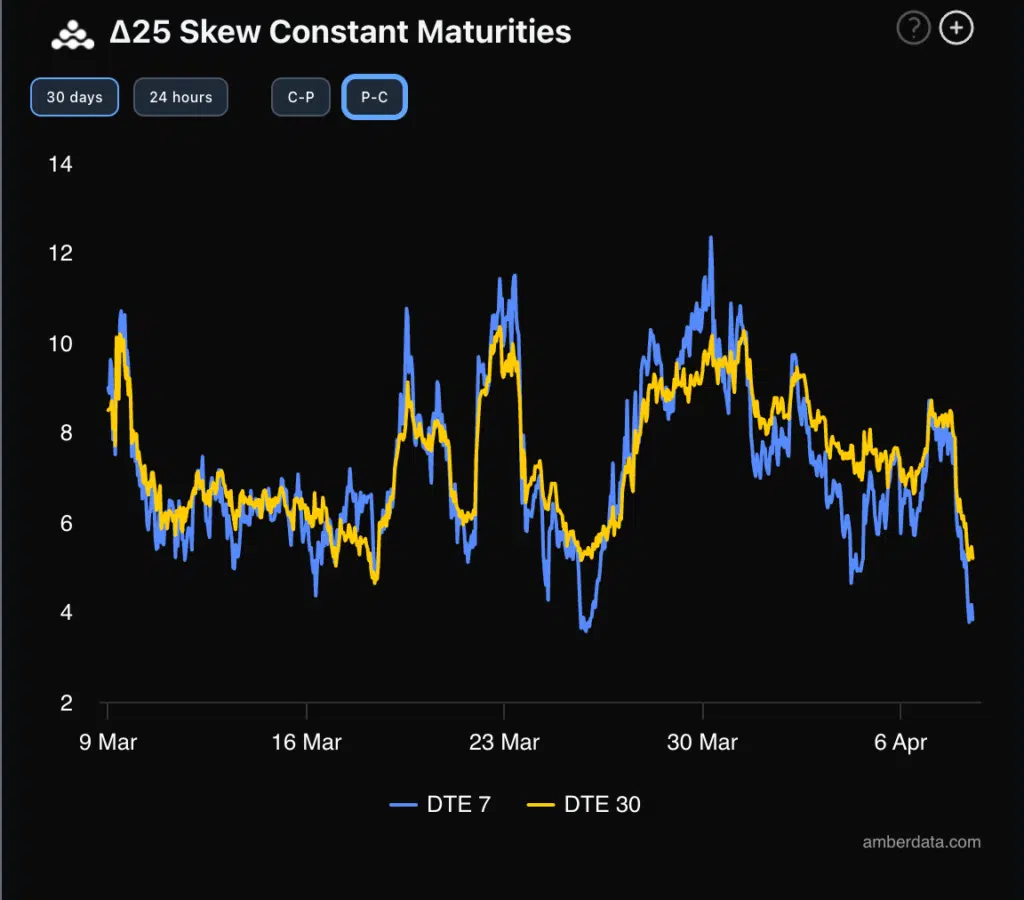The image size is (1024, 900).
Task: Enable the C-P skew mode
Action: (300, 97)
